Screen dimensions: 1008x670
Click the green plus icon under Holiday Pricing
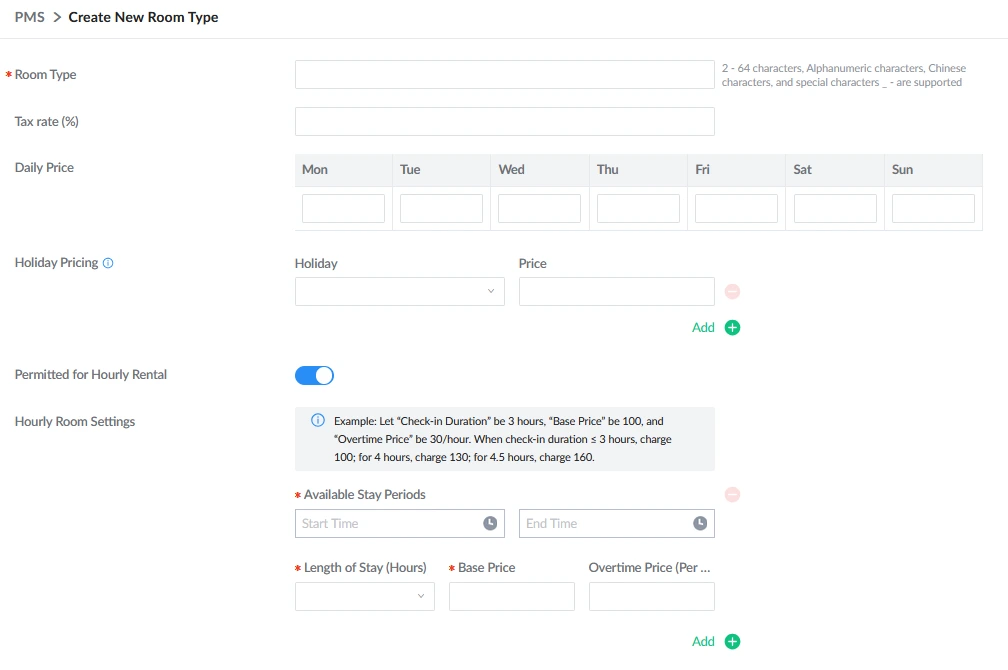[x=732, y=328]
